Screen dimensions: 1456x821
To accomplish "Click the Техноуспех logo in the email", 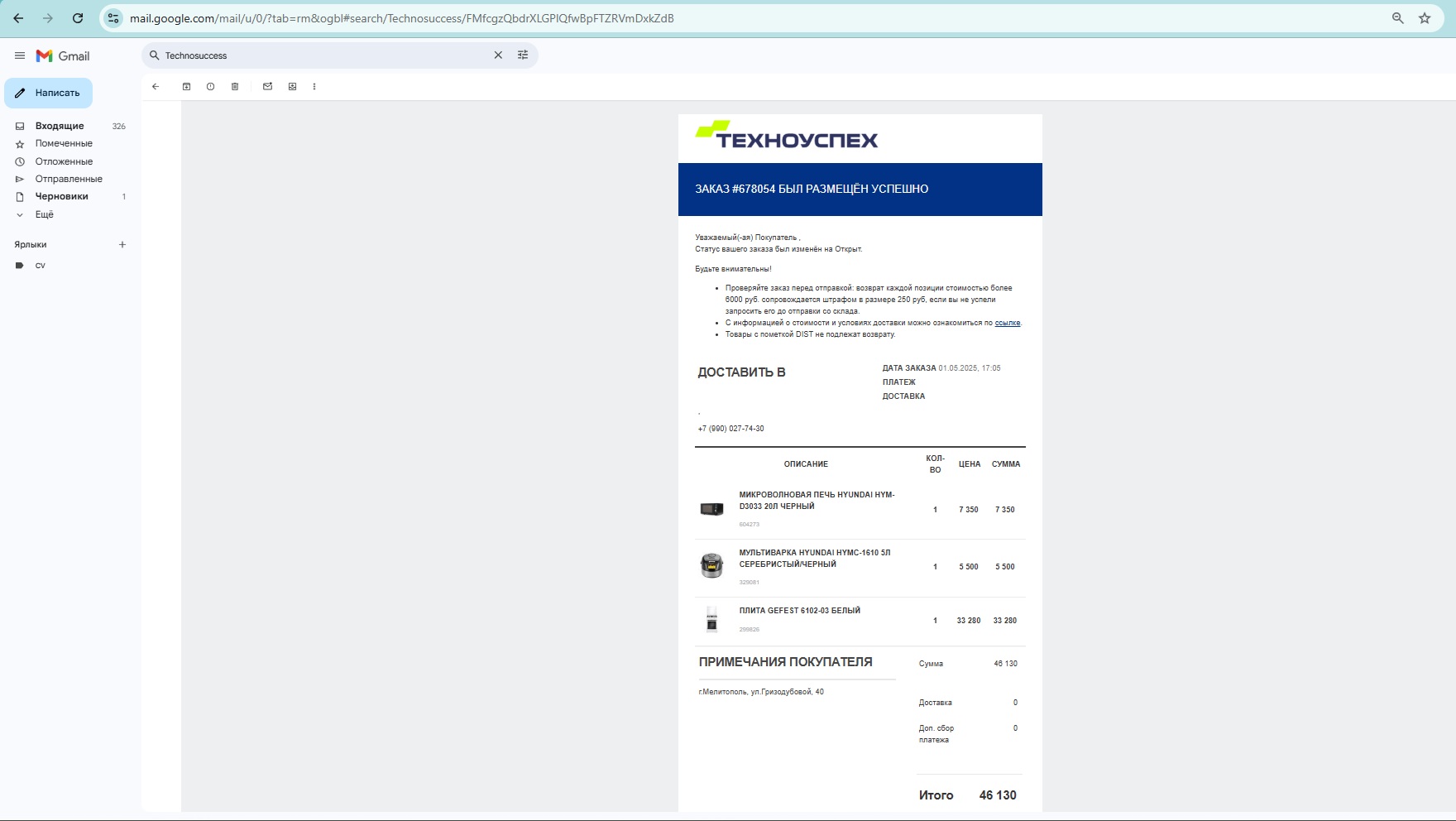I will (x=786, y=135).
